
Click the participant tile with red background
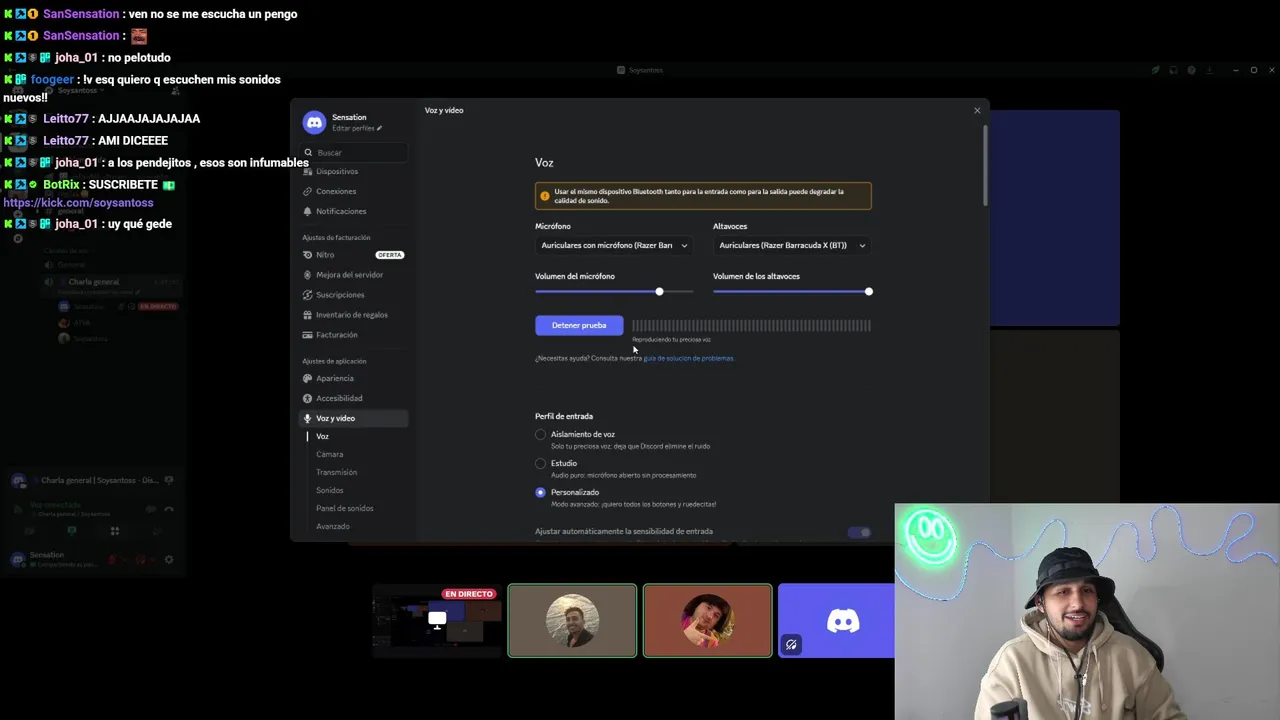point(708,621)
